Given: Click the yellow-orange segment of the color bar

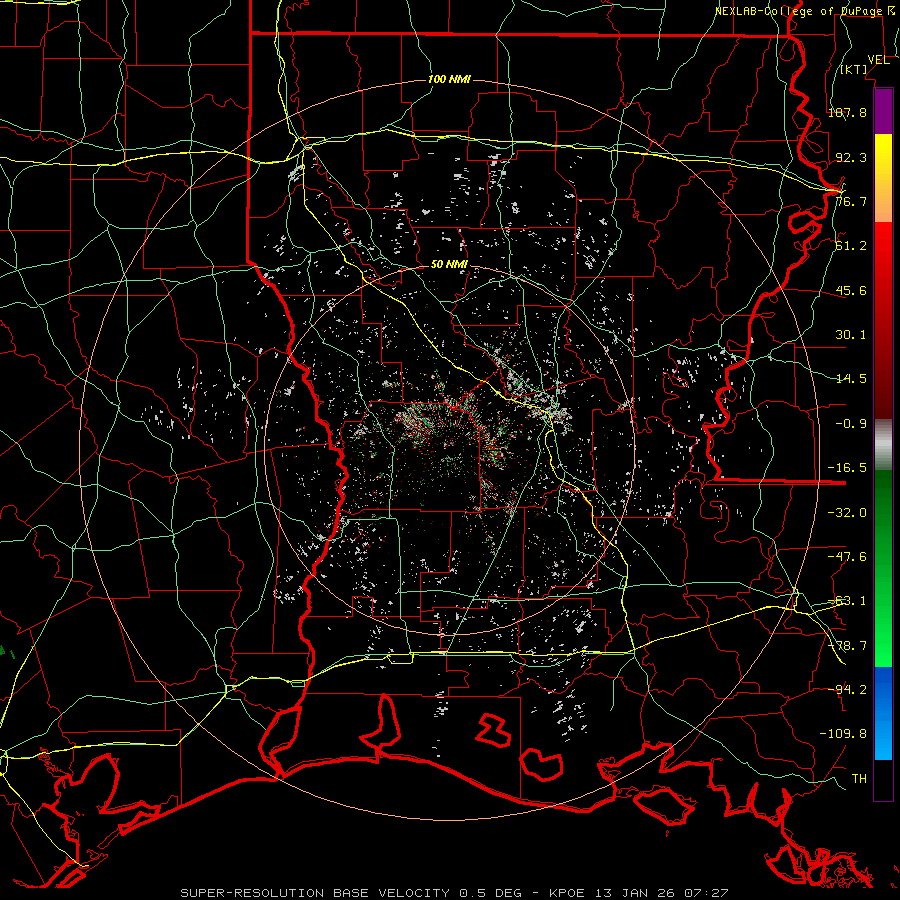Looking at the screenshot, I should coord(883,178).
